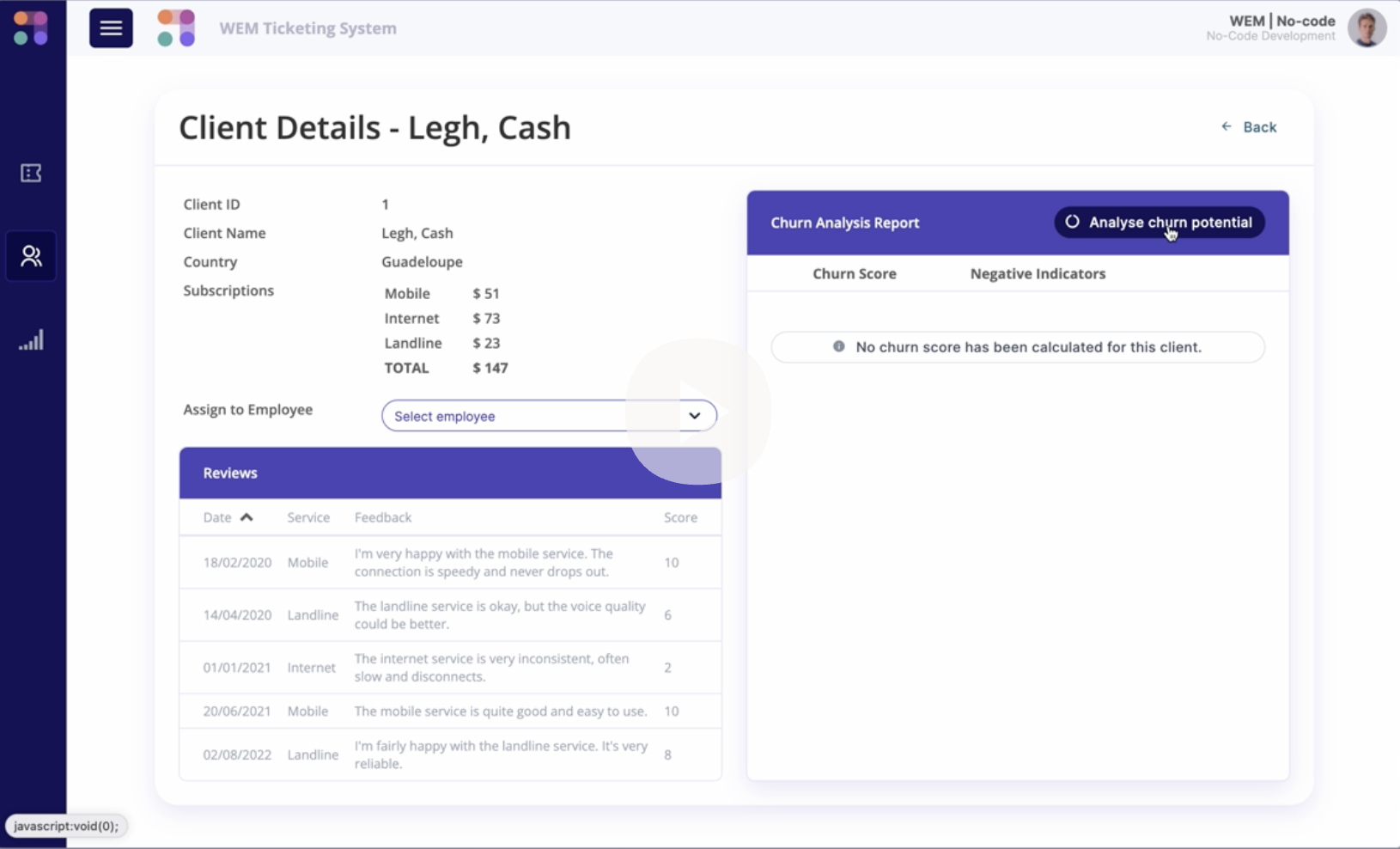Click the colorful WEM logo beside the title

(176, 28)
